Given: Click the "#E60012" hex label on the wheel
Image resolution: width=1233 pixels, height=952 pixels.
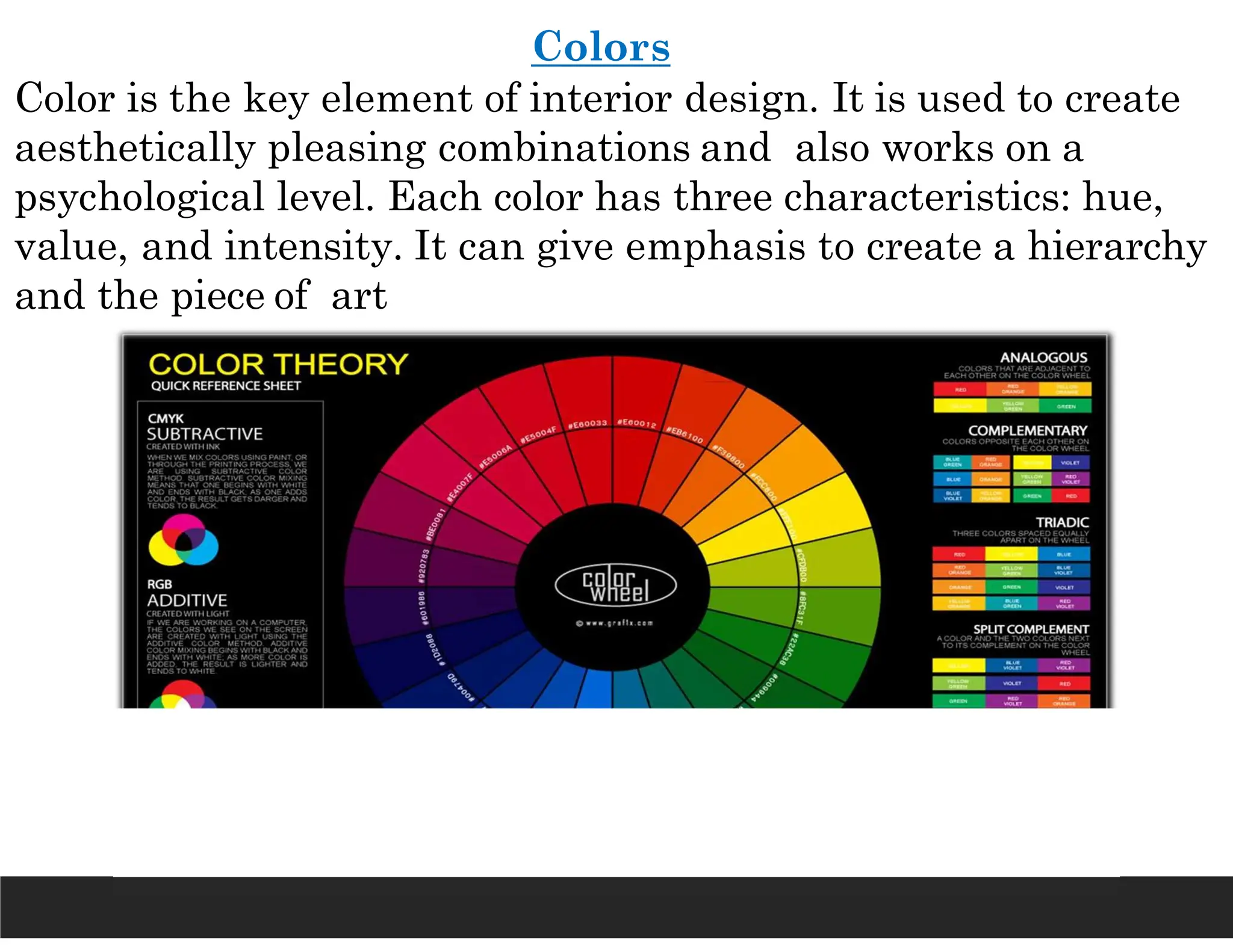Looking at the screenshot, I should point(636,424).
